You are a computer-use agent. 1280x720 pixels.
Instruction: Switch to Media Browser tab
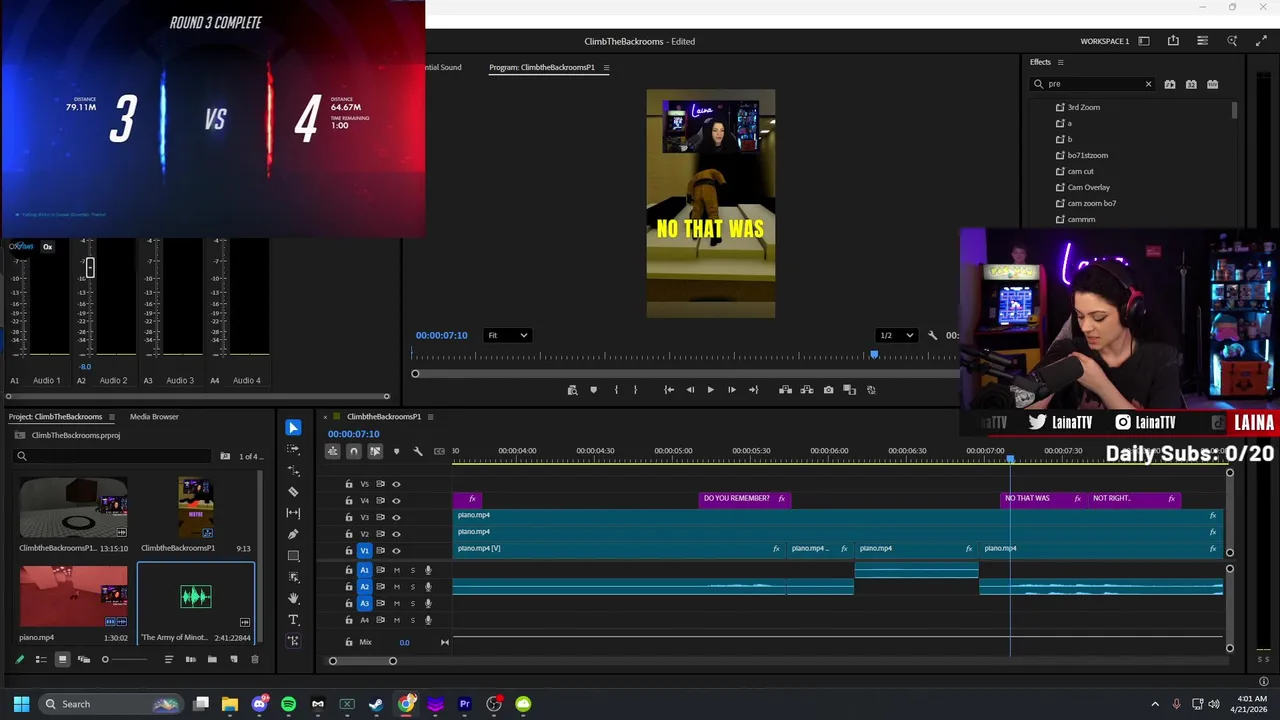(x=154, y=417)
